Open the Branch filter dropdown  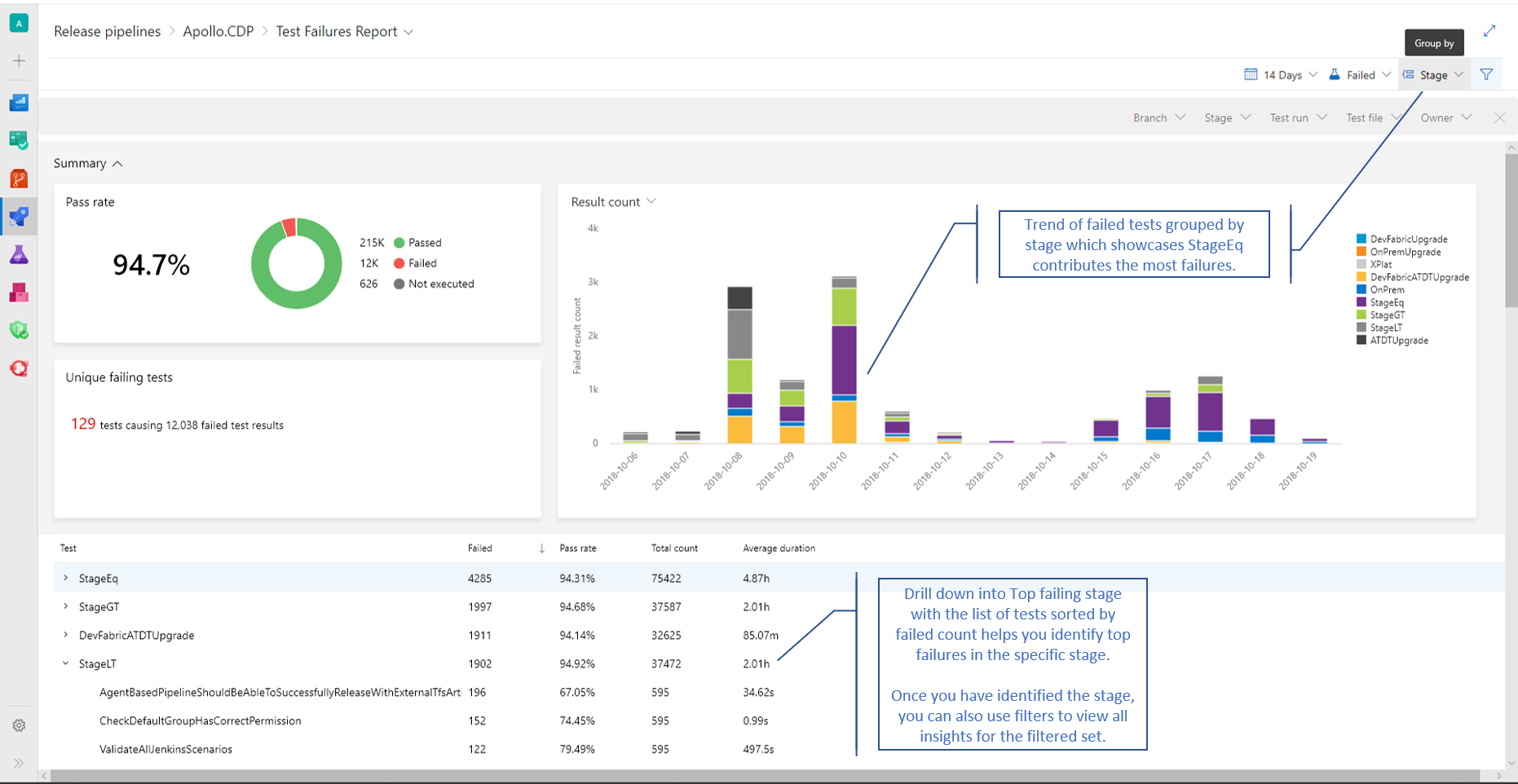(x=1158, y=118)
